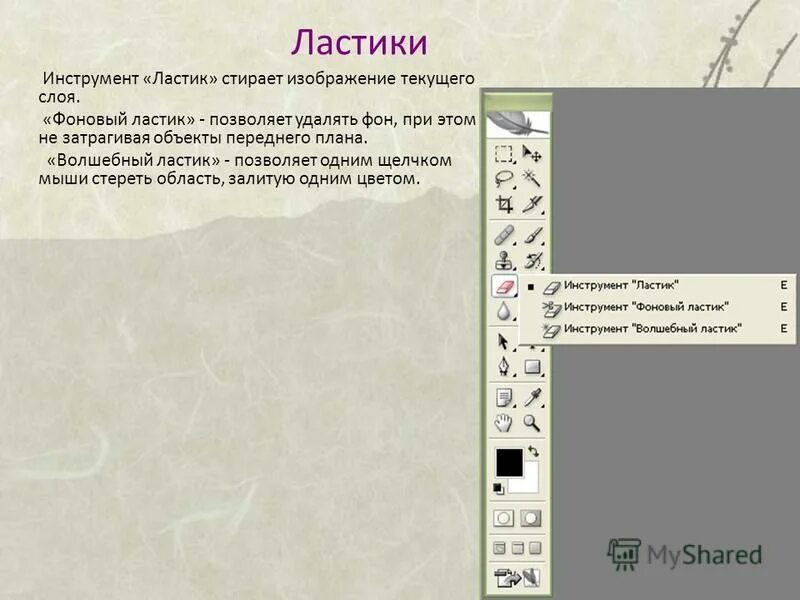Choose Инструмент "Ластик" from flyout
The image size is (800, 600).
(x=657, y=286)
